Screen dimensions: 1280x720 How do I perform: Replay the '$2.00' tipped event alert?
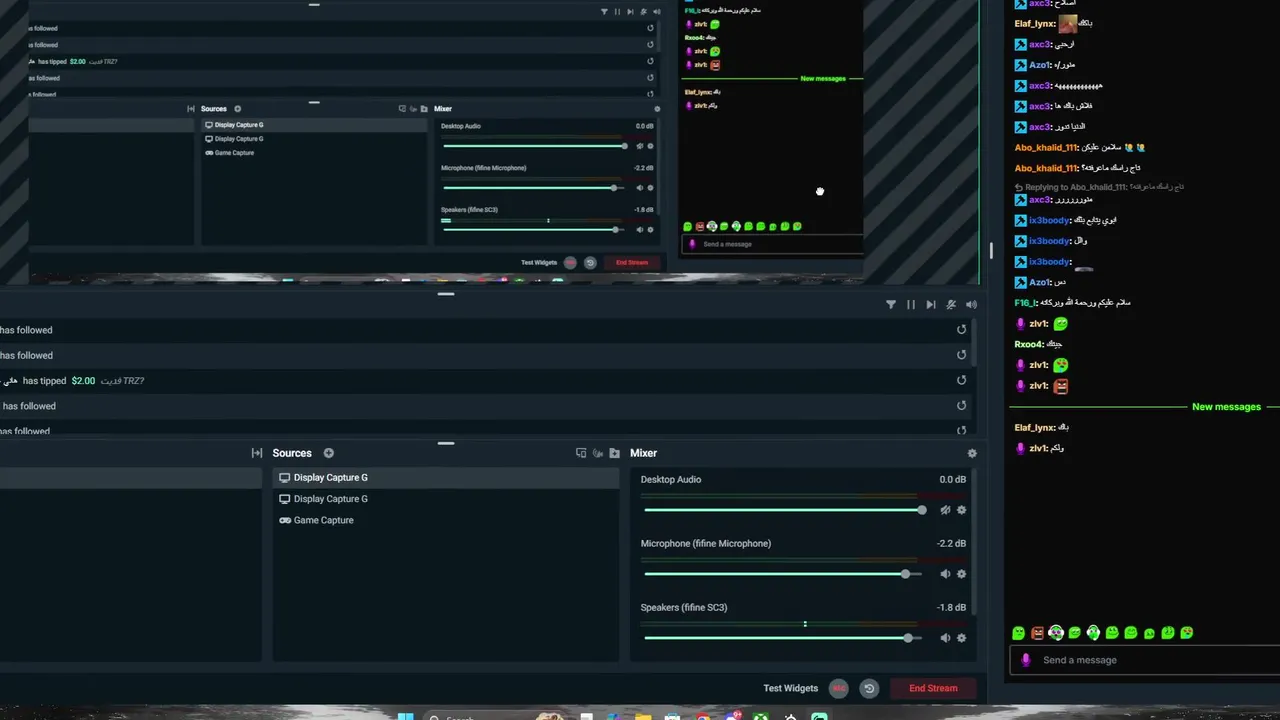pyautogui.click(x=961, y=380)
